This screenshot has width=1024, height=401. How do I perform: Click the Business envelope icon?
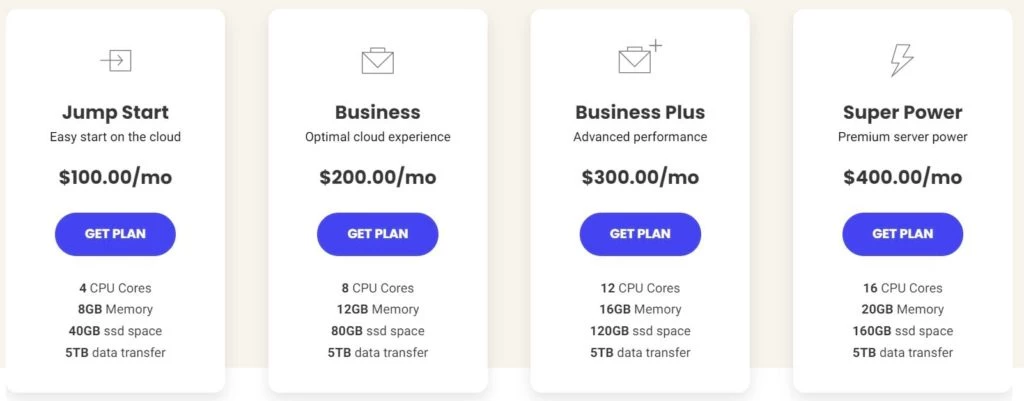(x=378, y=61)
